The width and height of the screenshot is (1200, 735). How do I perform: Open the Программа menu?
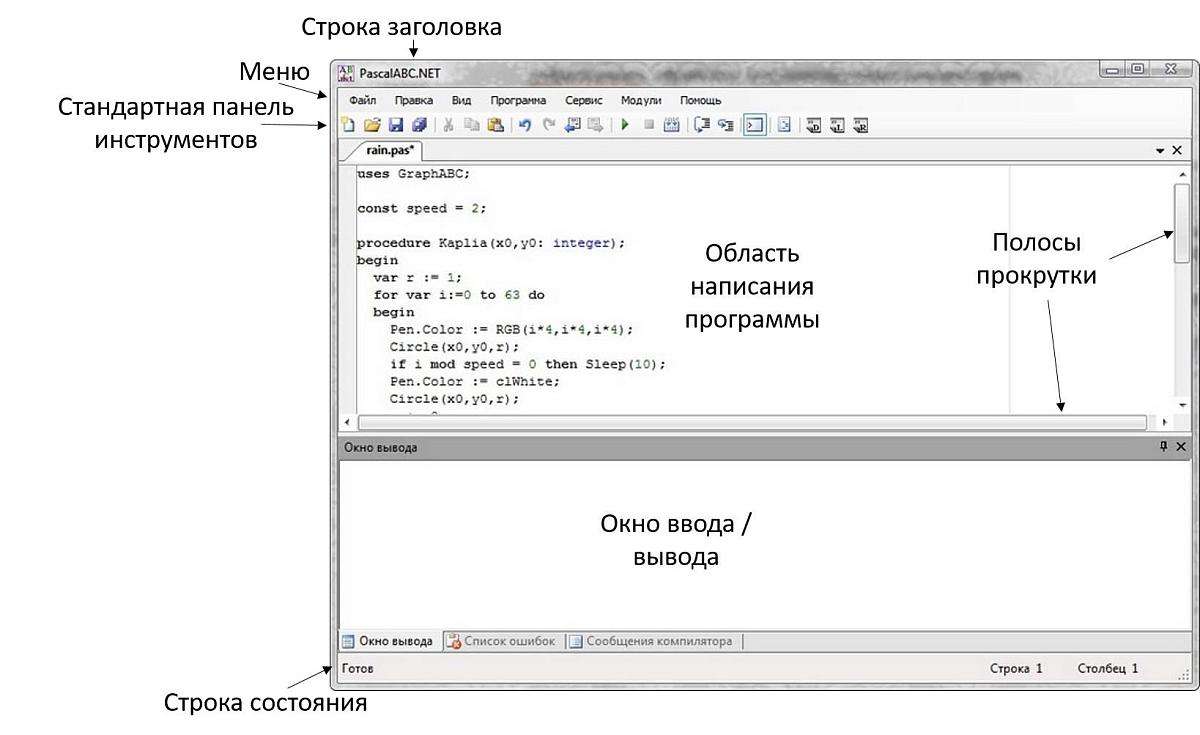point(518,100)
